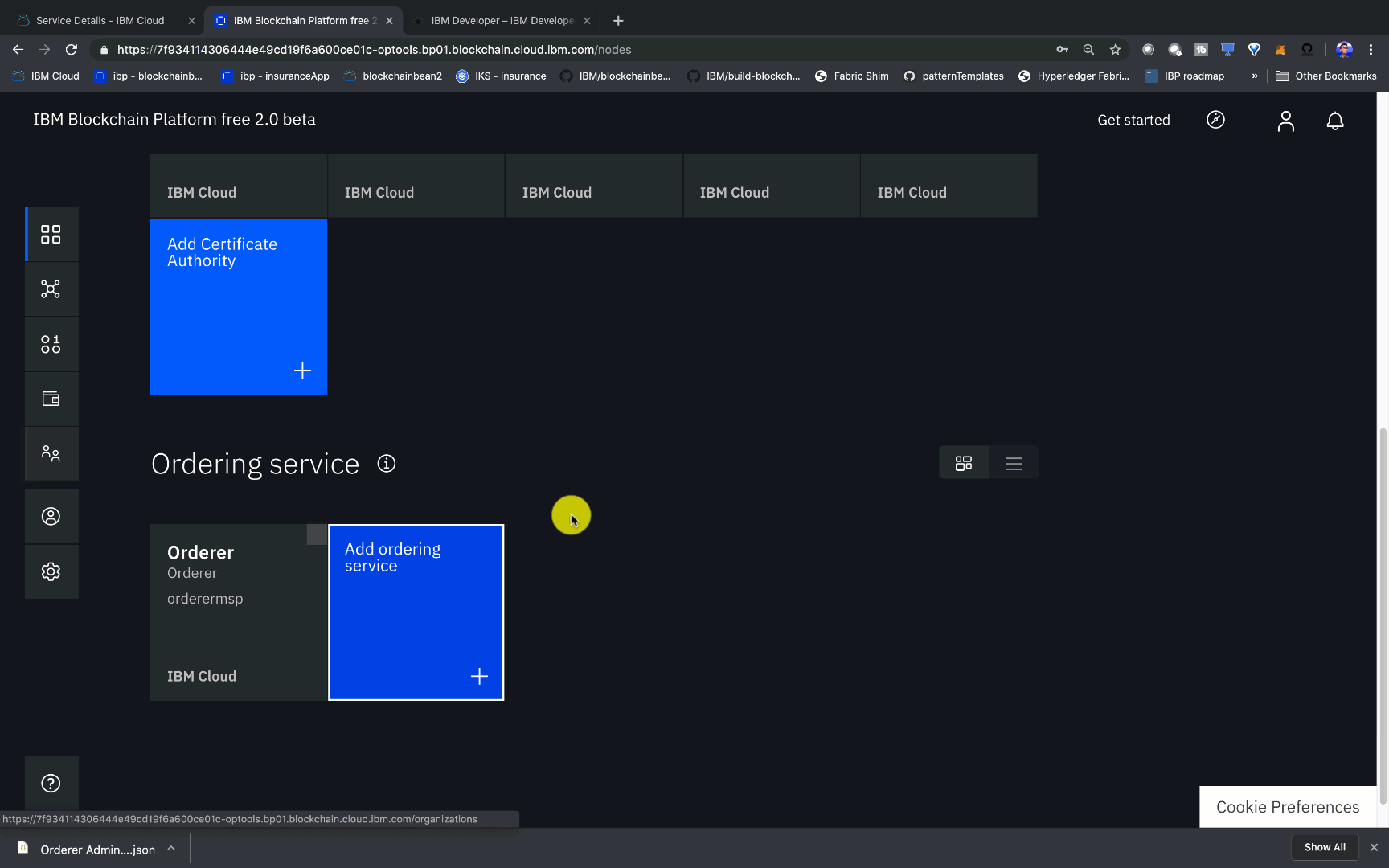The width and height of the screenshot is (1389, 868).
Task: Open the ibp - blockchainb... bookmark
Action: 148,76
